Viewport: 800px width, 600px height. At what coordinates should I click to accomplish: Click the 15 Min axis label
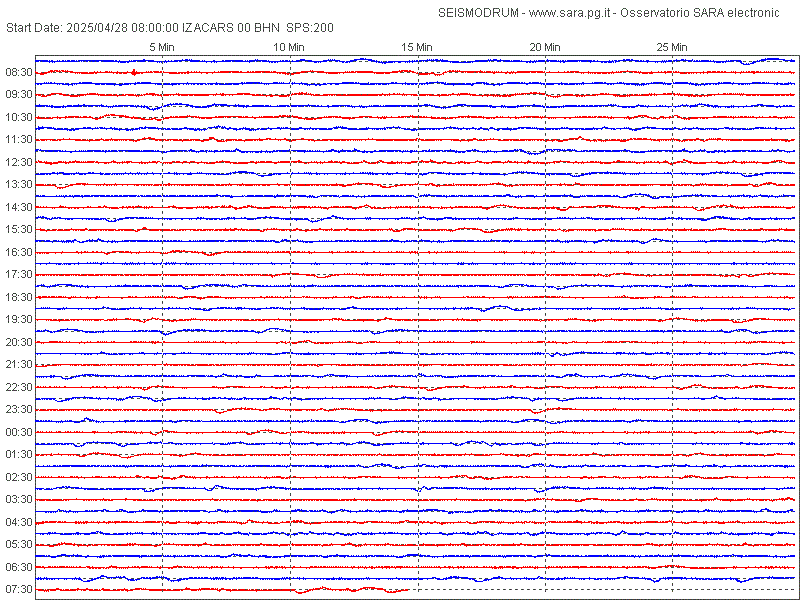pos(417,47)
